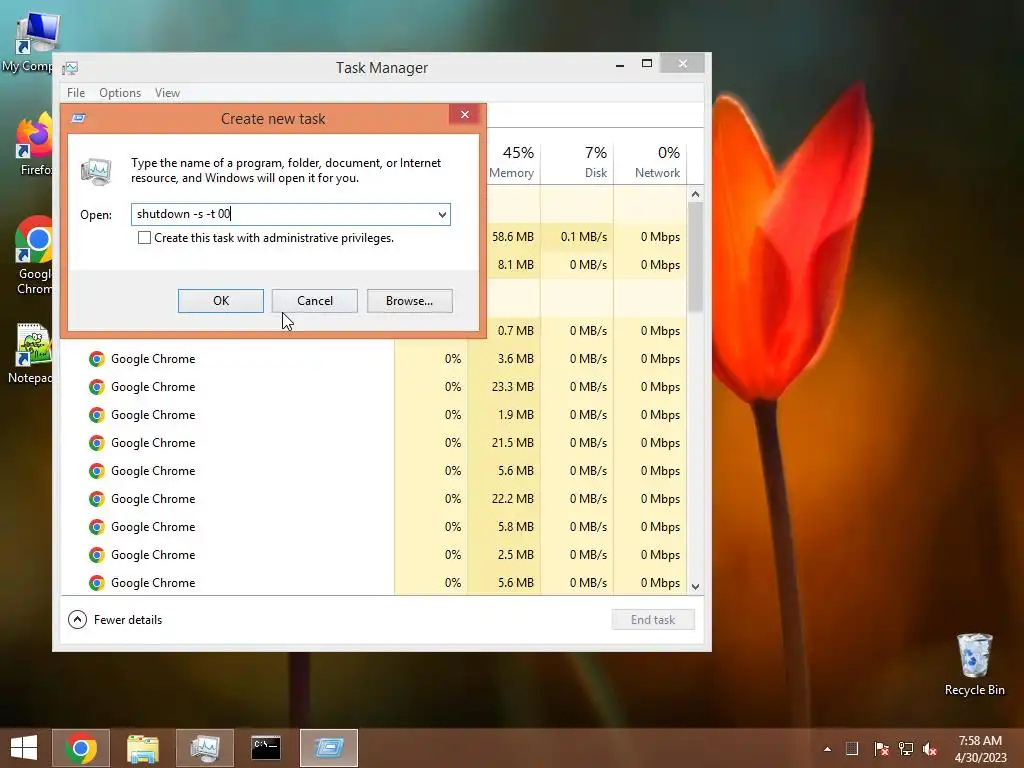The height and width of the screenshot is (768, 1024).
Task: Sort processes by Disk column
Action: tap(577, 161)
